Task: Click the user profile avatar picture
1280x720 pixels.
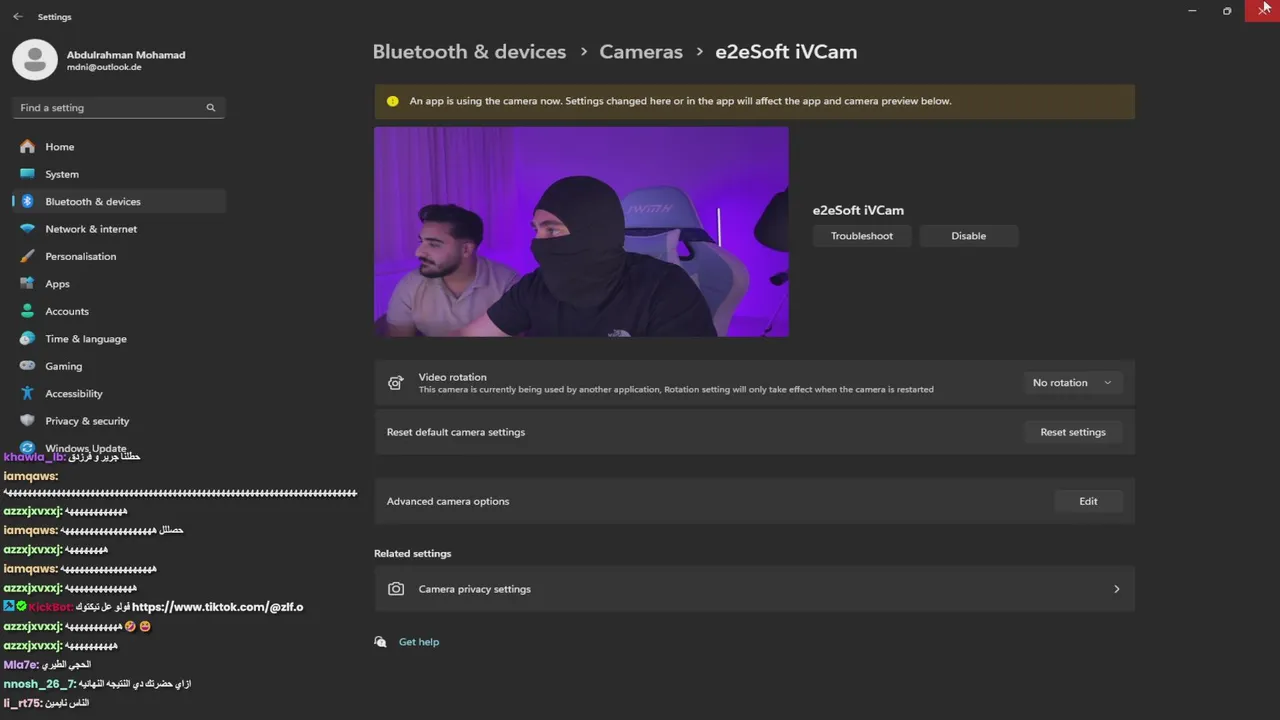Action: 35,60
